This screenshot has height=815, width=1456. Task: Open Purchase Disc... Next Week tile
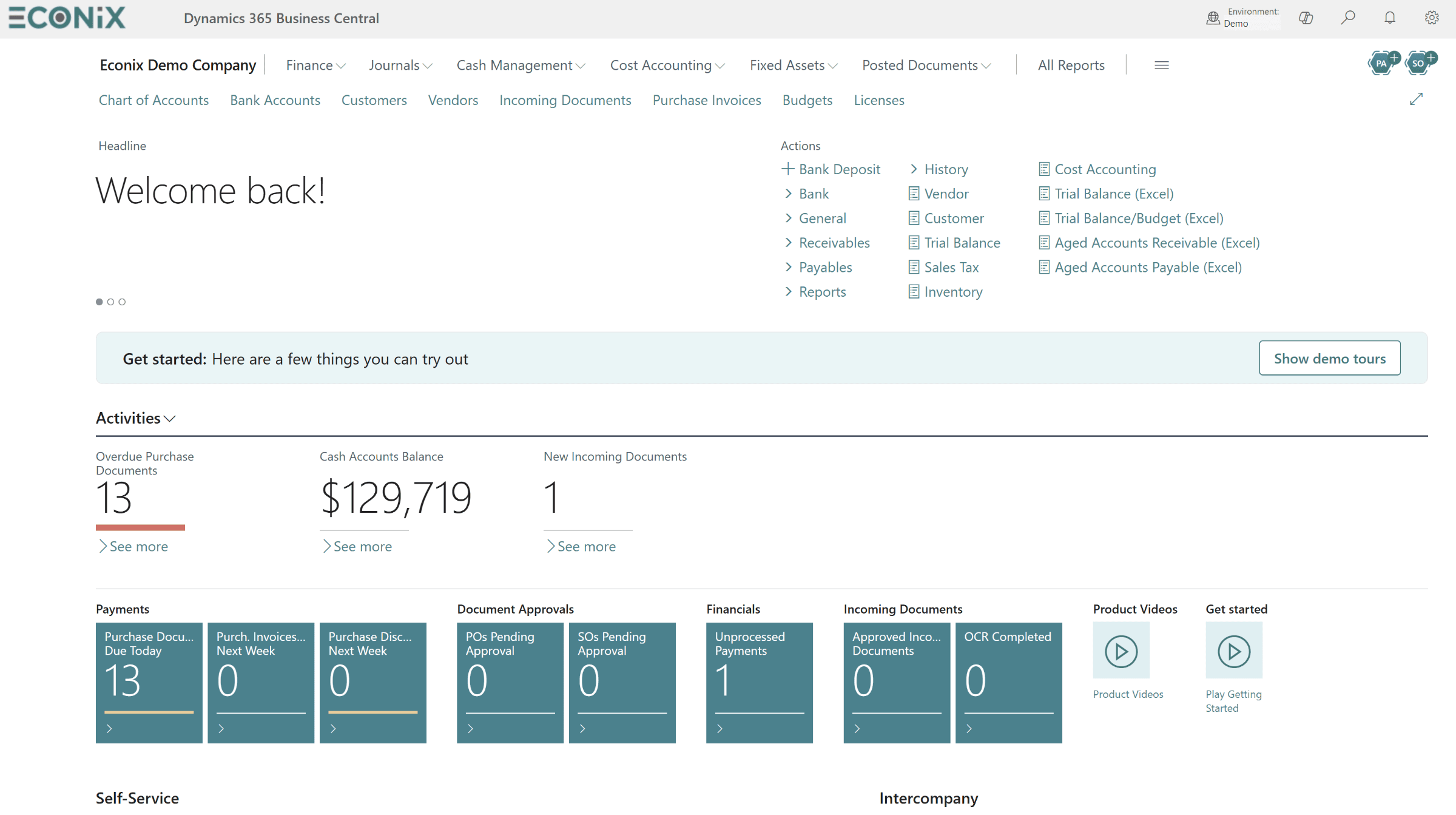pyautogui.click(x=373, y=683)
